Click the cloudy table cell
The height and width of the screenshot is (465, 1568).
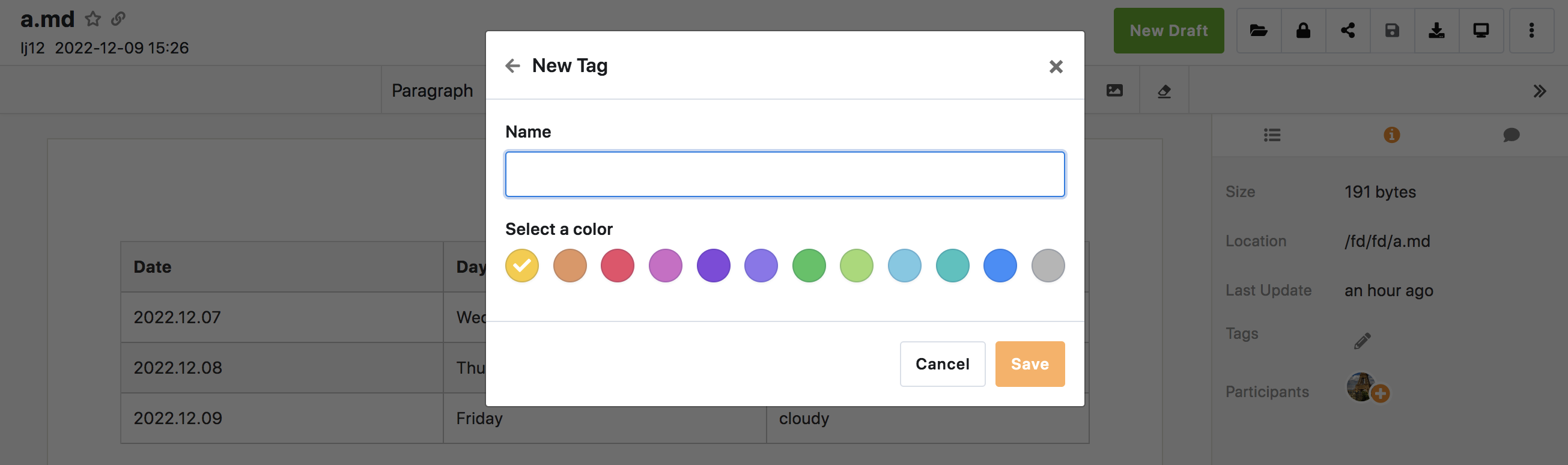tap(927, 418)
